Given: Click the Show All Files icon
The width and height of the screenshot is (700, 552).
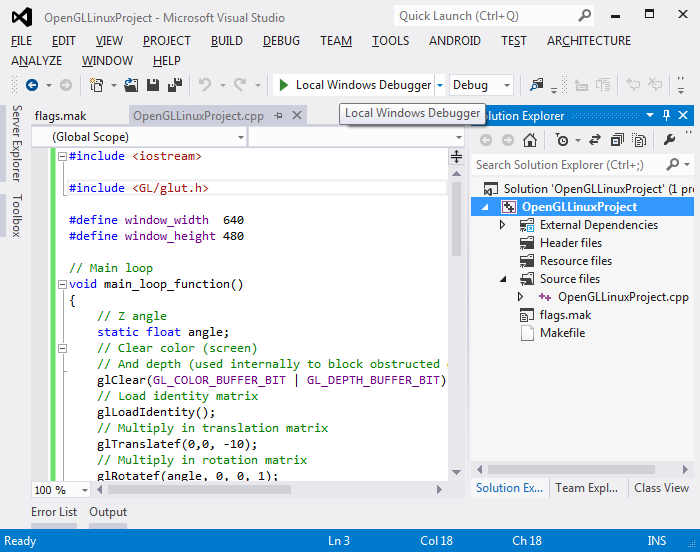Looking at the screenshot, I should 639,140.
